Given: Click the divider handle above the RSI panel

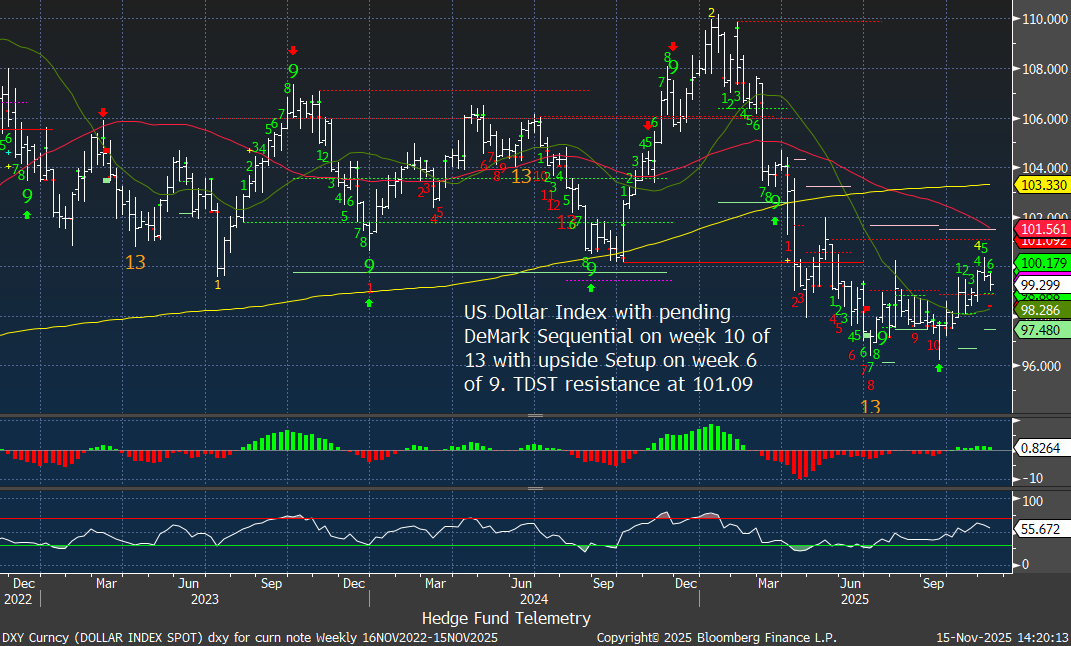Looking at the screenshot, I should [x=535, y=488].
